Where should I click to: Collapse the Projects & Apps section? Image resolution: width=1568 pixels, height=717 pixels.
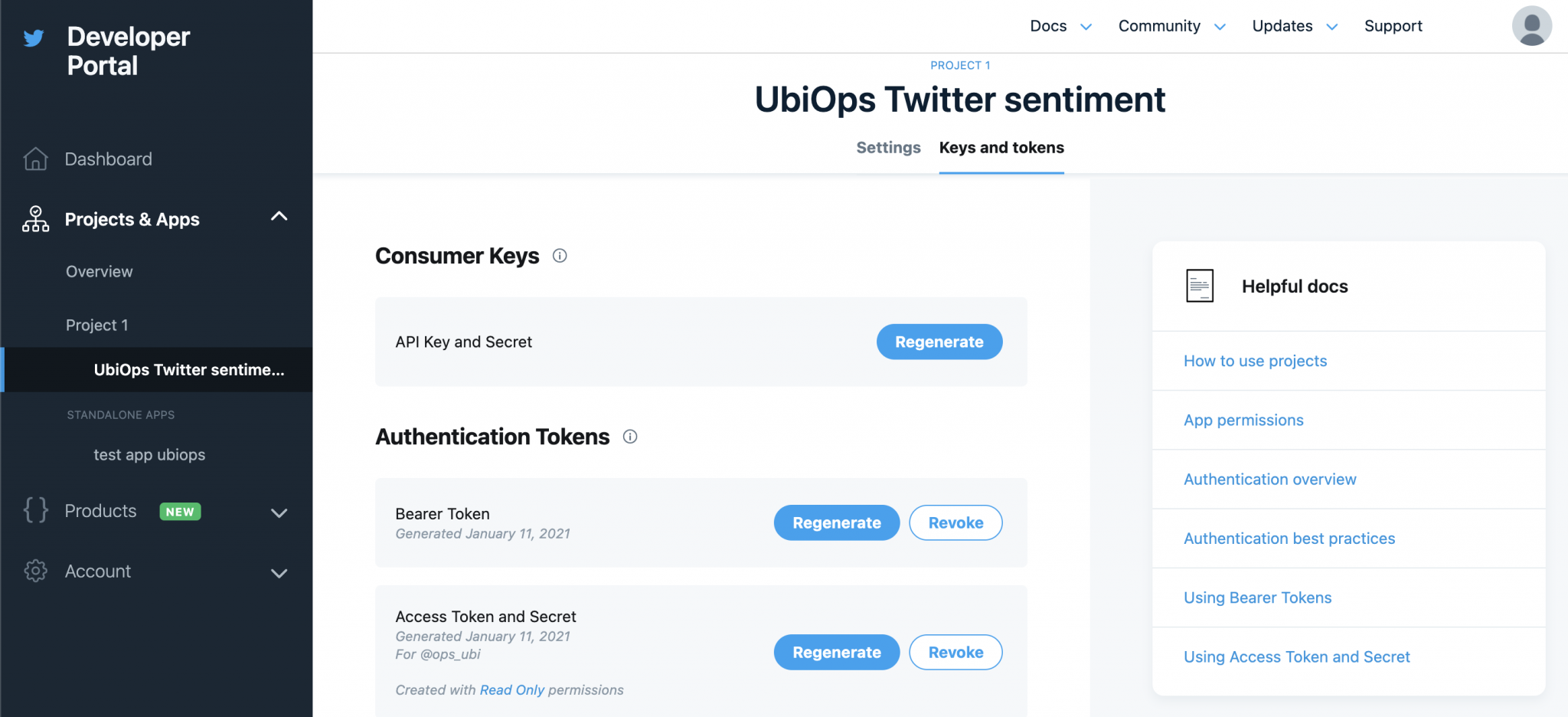point(280,218)
